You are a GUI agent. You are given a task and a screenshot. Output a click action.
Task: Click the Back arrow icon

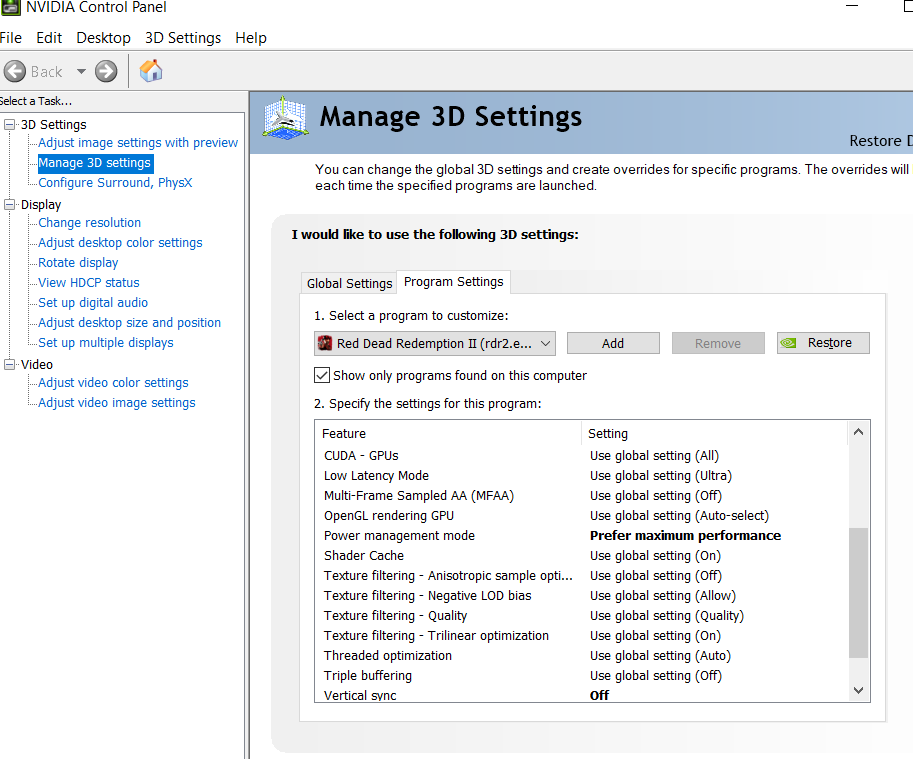[x=15, y=72]
